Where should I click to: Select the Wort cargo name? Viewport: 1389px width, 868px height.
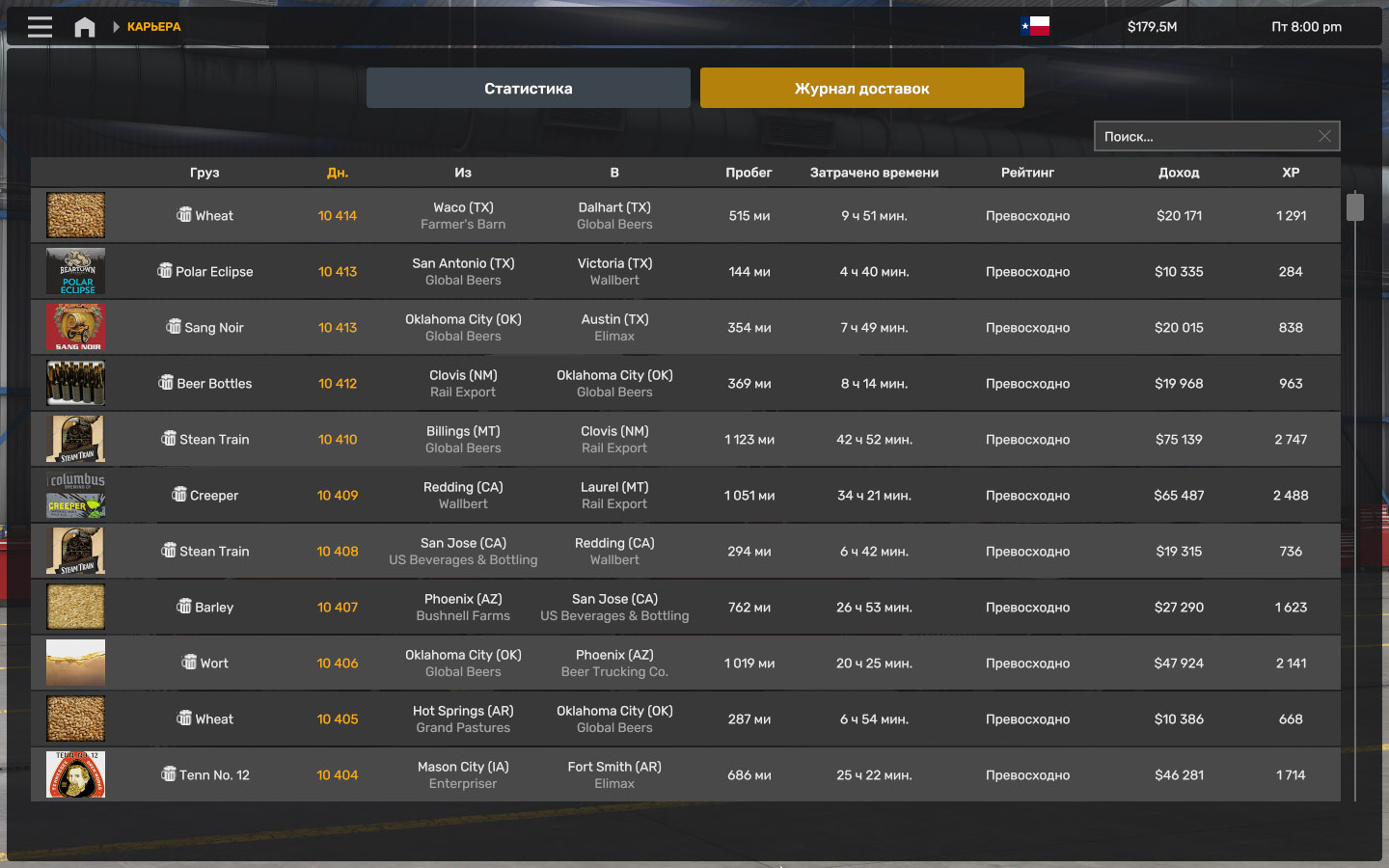coord(214,663)
